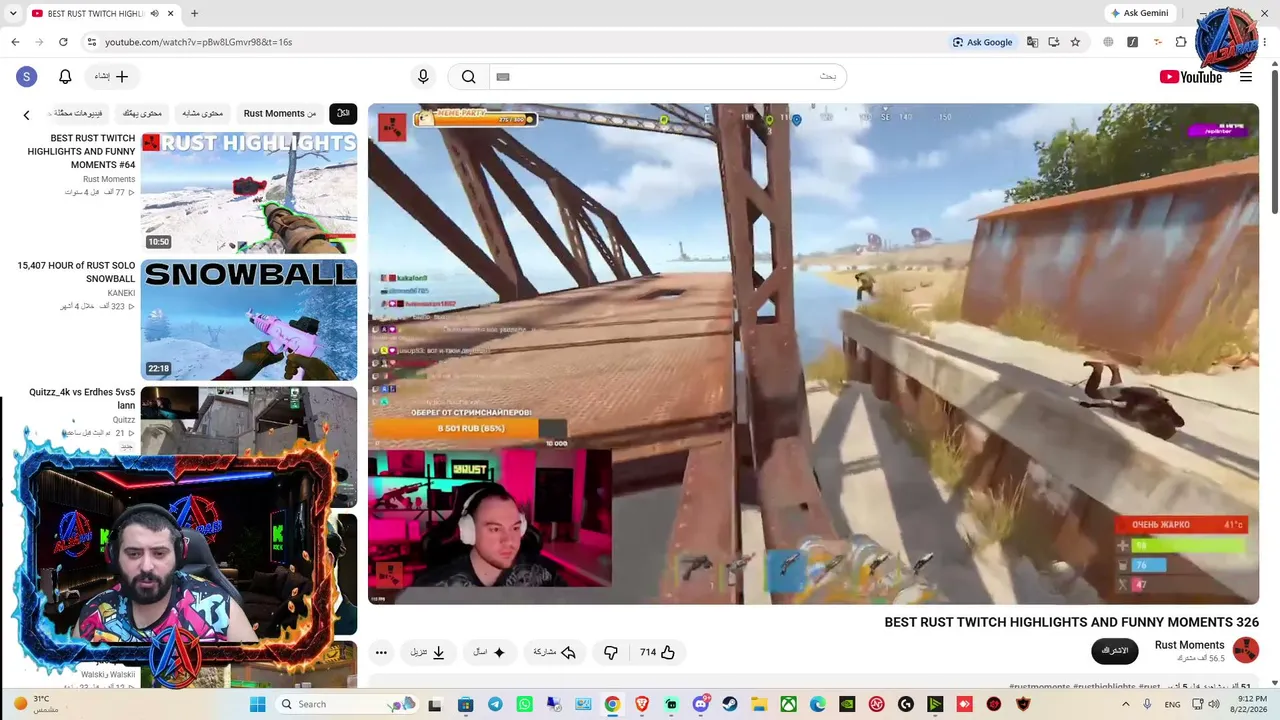Viewport: 1280px width, 720px height.
Task: Bookmark this page with the star
Action: click(1075, 42)
